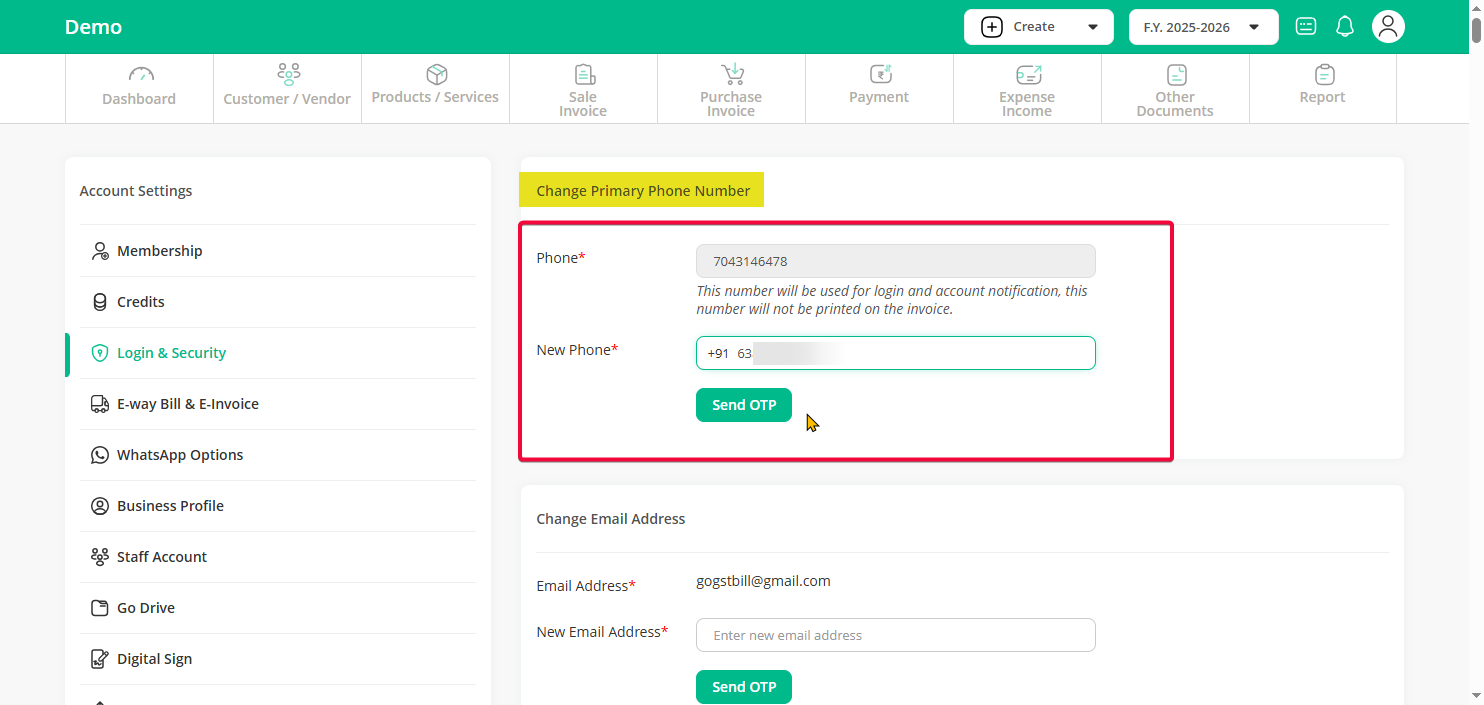Click Send OTP for new phone
The width and height of the screenshot is (1484, 705).
click(x=744, y=405)
